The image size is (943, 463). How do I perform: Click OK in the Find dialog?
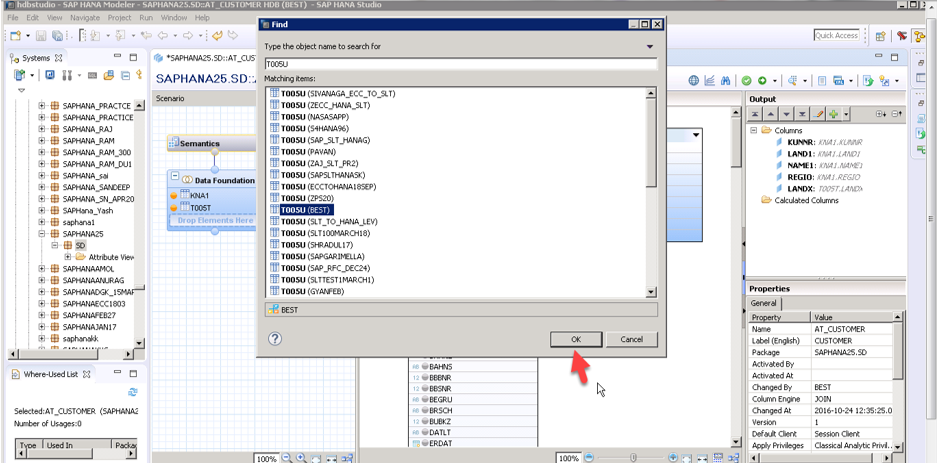[x=576, y=339]
